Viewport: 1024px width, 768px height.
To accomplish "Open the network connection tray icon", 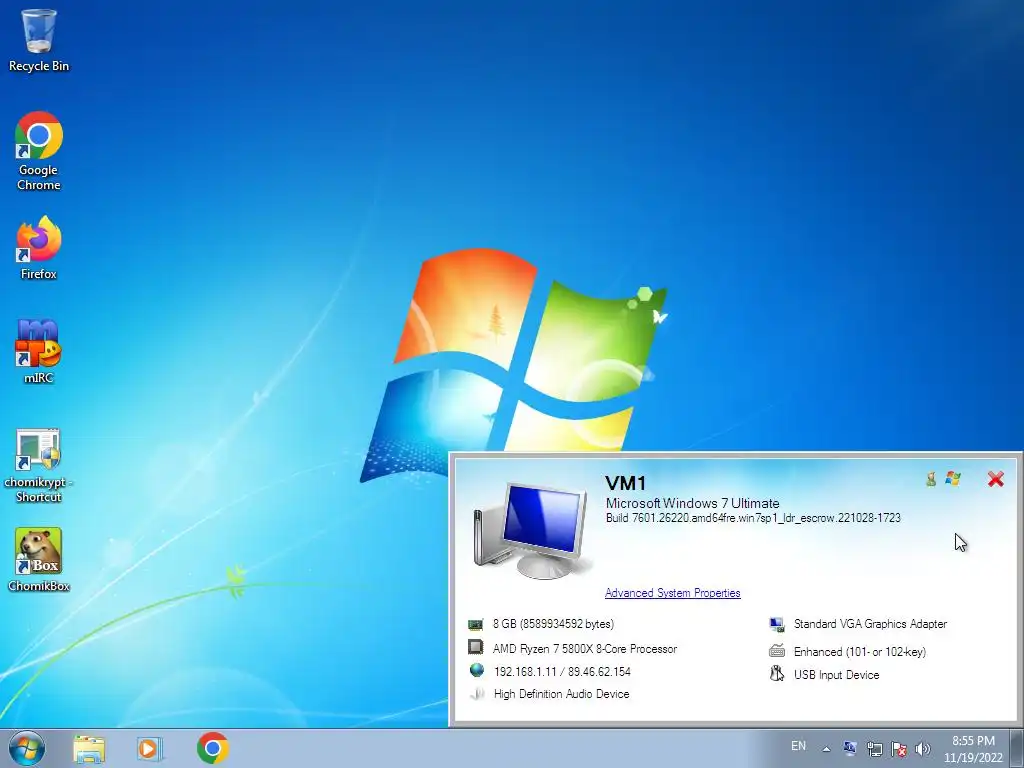I will click(x=874, y=749).
